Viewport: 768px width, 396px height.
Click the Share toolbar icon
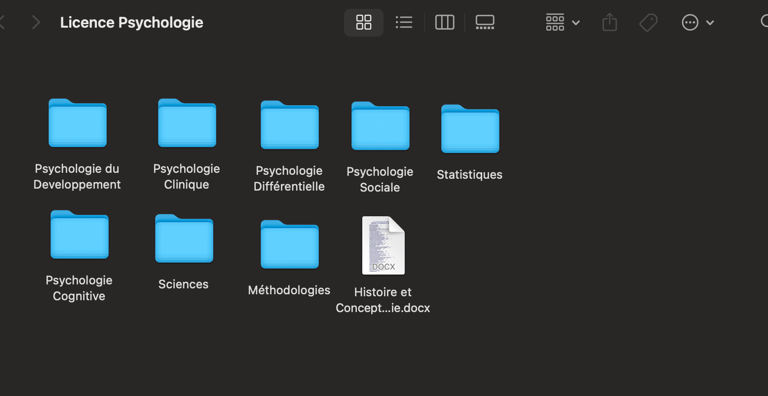(x=609, y=23)
